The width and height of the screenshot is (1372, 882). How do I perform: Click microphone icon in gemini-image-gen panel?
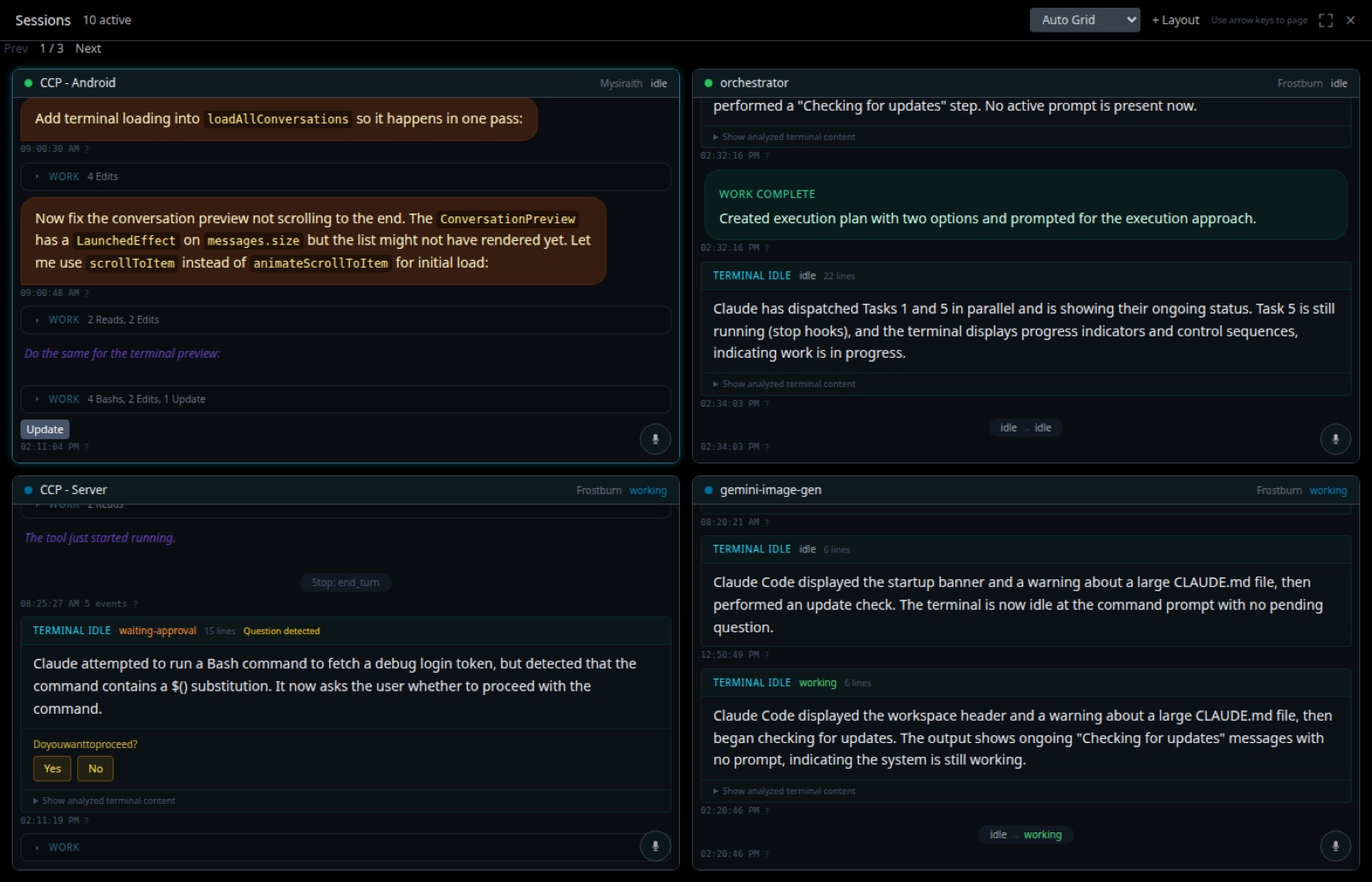tap(1335, 846)
